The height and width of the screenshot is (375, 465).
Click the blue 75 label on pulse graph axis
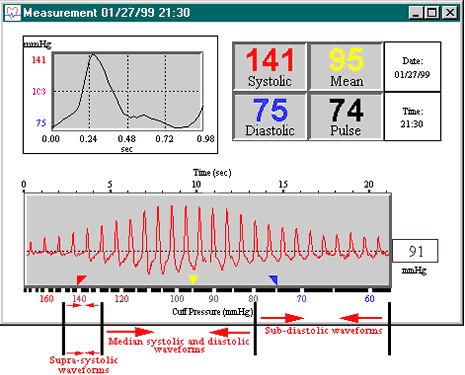click(41, 123)
